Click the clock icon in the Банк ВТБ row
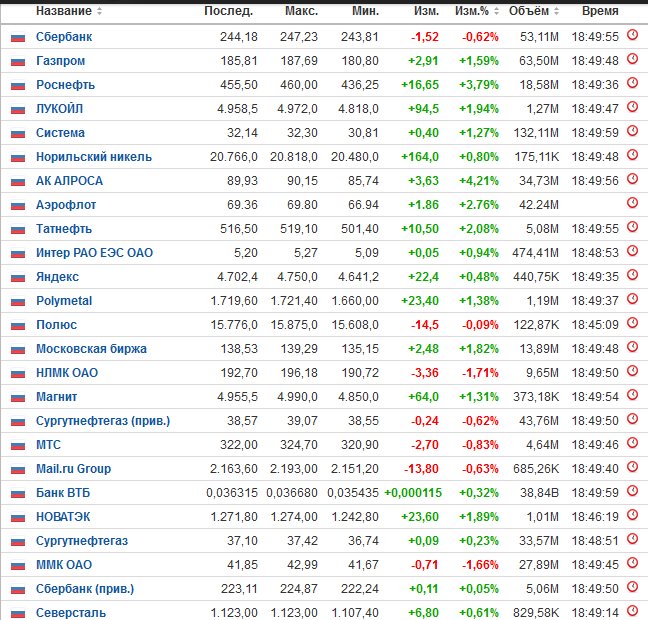The width and height of the screenshot is (648, 620). point(632,491)
